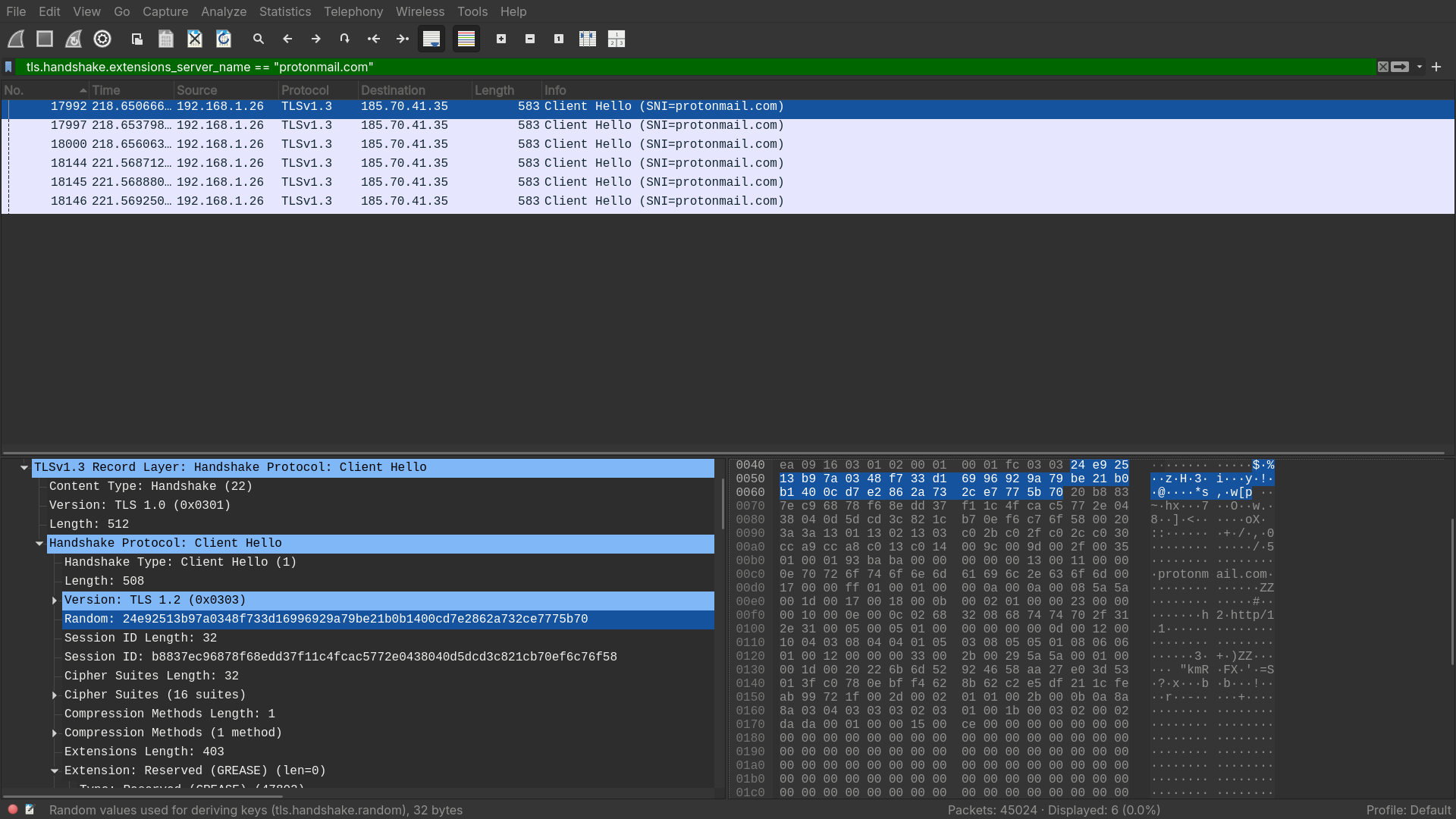This screenshot has height=819, width=1456.
Task: Click the expert info red indicator
Action: point(13,810)
